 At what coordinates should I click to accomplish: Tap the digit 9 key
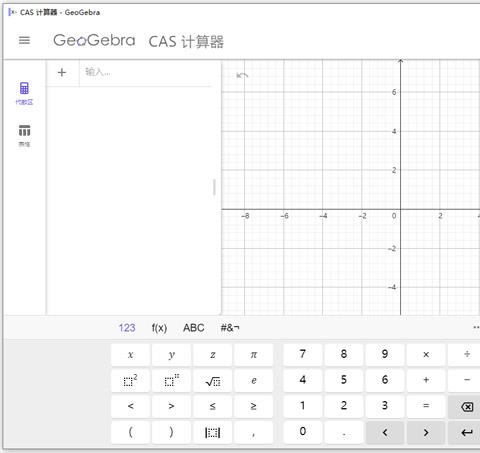pyautogui.click(x=385, y=355)
